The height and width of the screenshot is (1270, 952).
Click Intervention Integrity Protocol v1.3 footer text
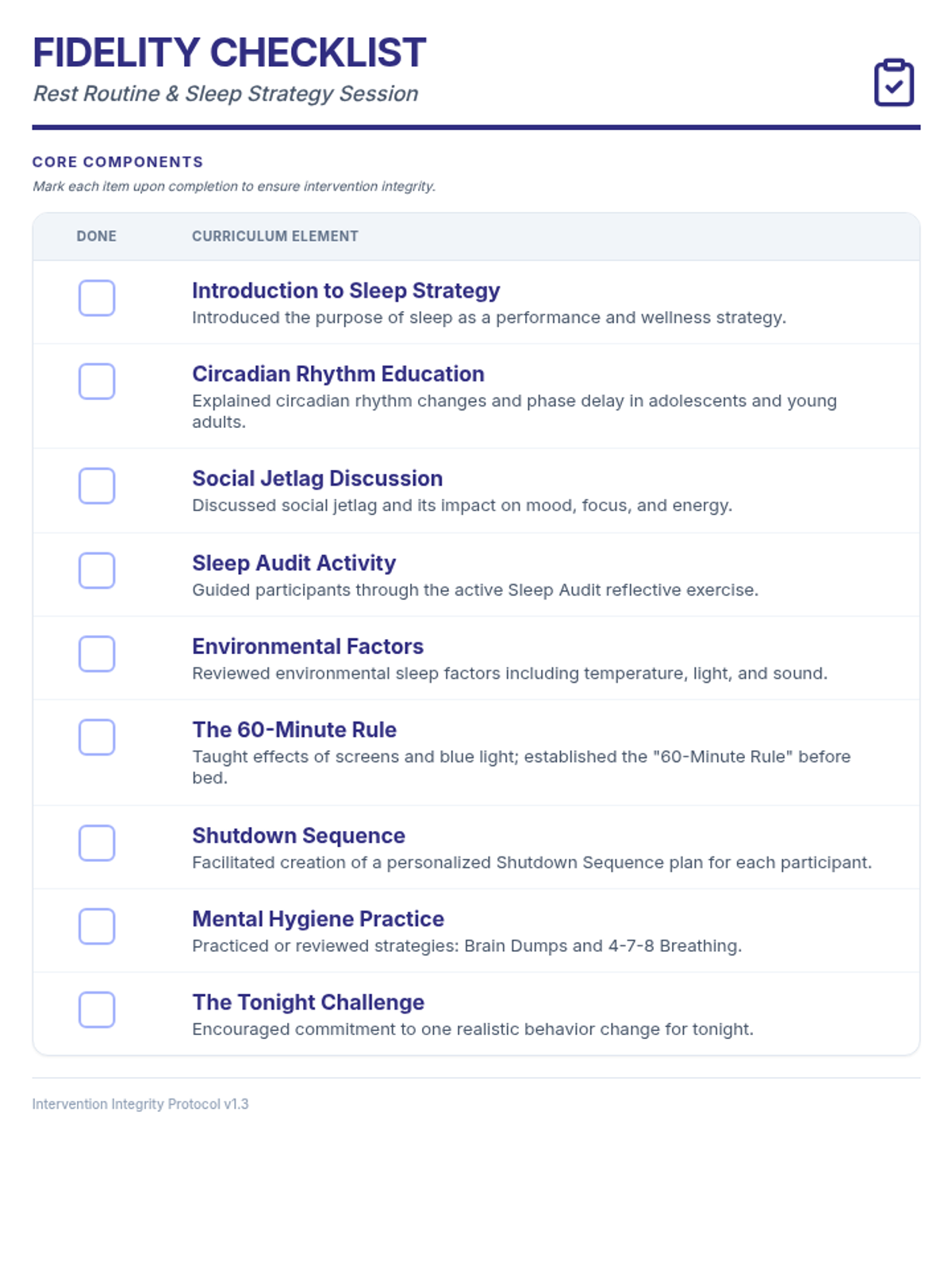point(140,1104)
